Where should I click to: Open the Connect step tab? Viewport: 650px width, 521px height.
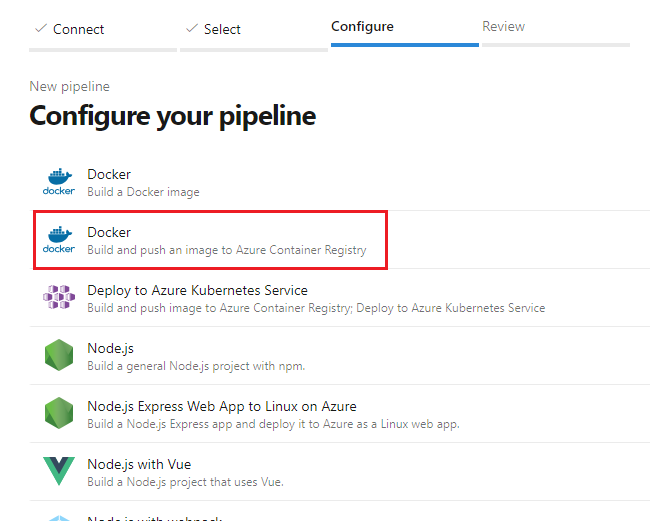tap(78, 29)
